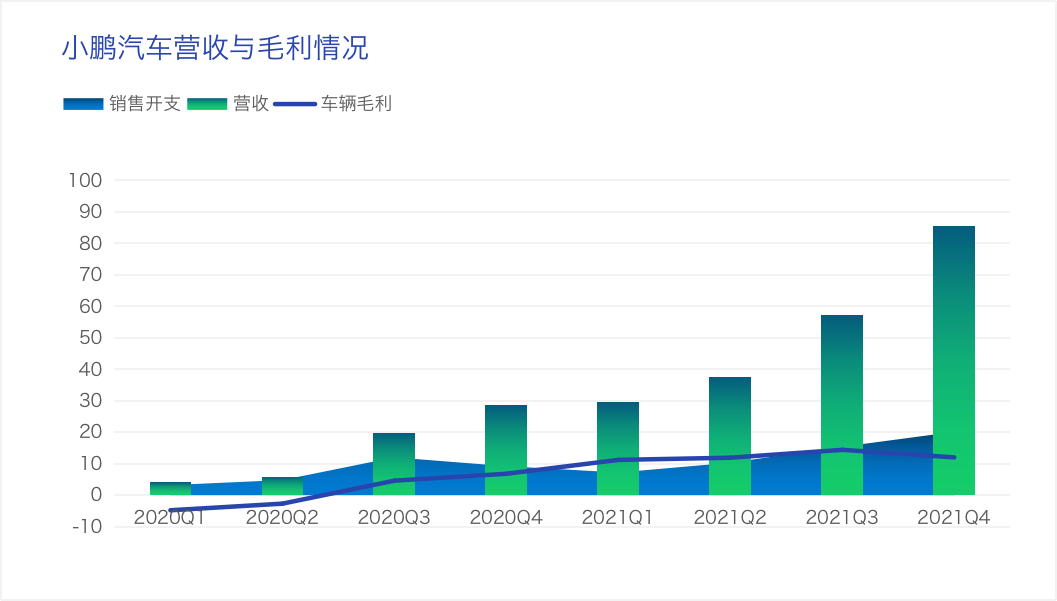Select the 2021Q4 revenue bar
Image resolution: width=1057 pixels, height=601 pixels.
[954, 360]
